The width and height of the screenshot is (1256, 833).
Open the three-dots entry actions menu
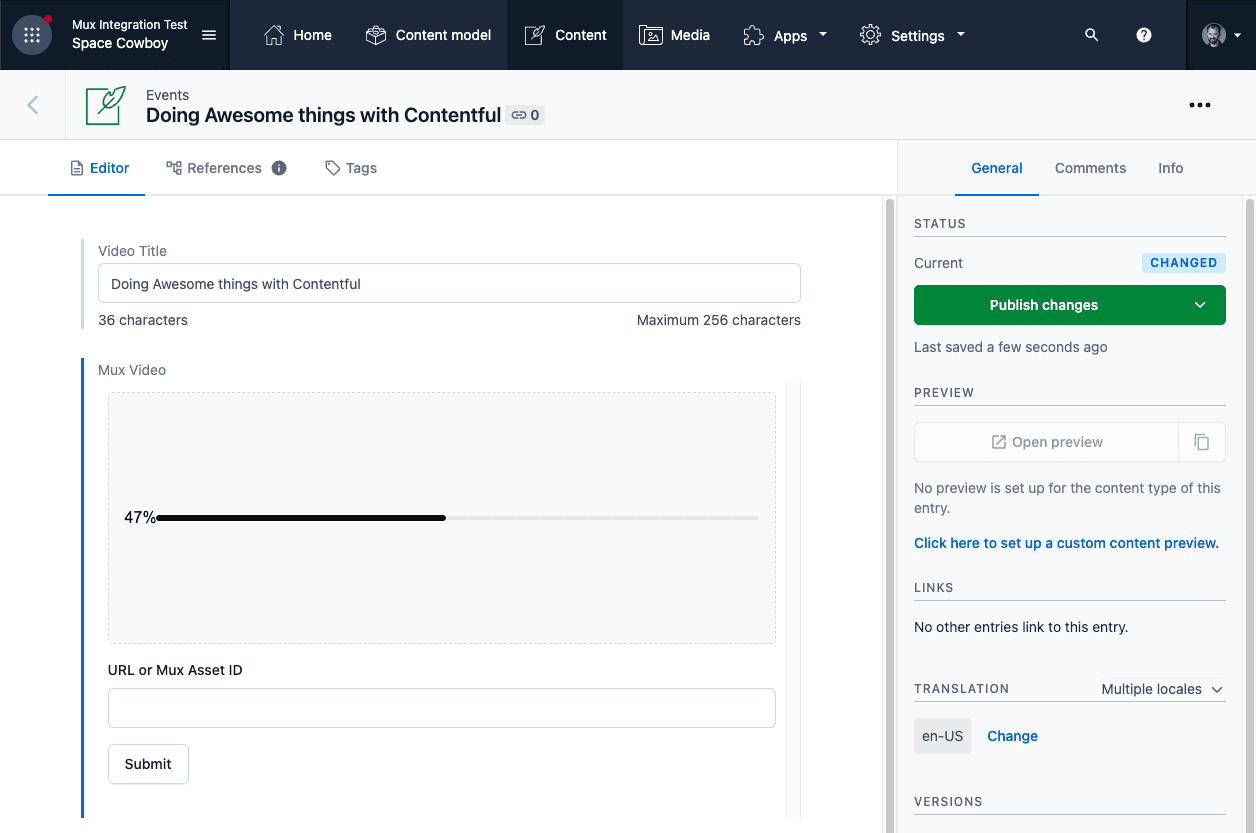(1200, 105)
